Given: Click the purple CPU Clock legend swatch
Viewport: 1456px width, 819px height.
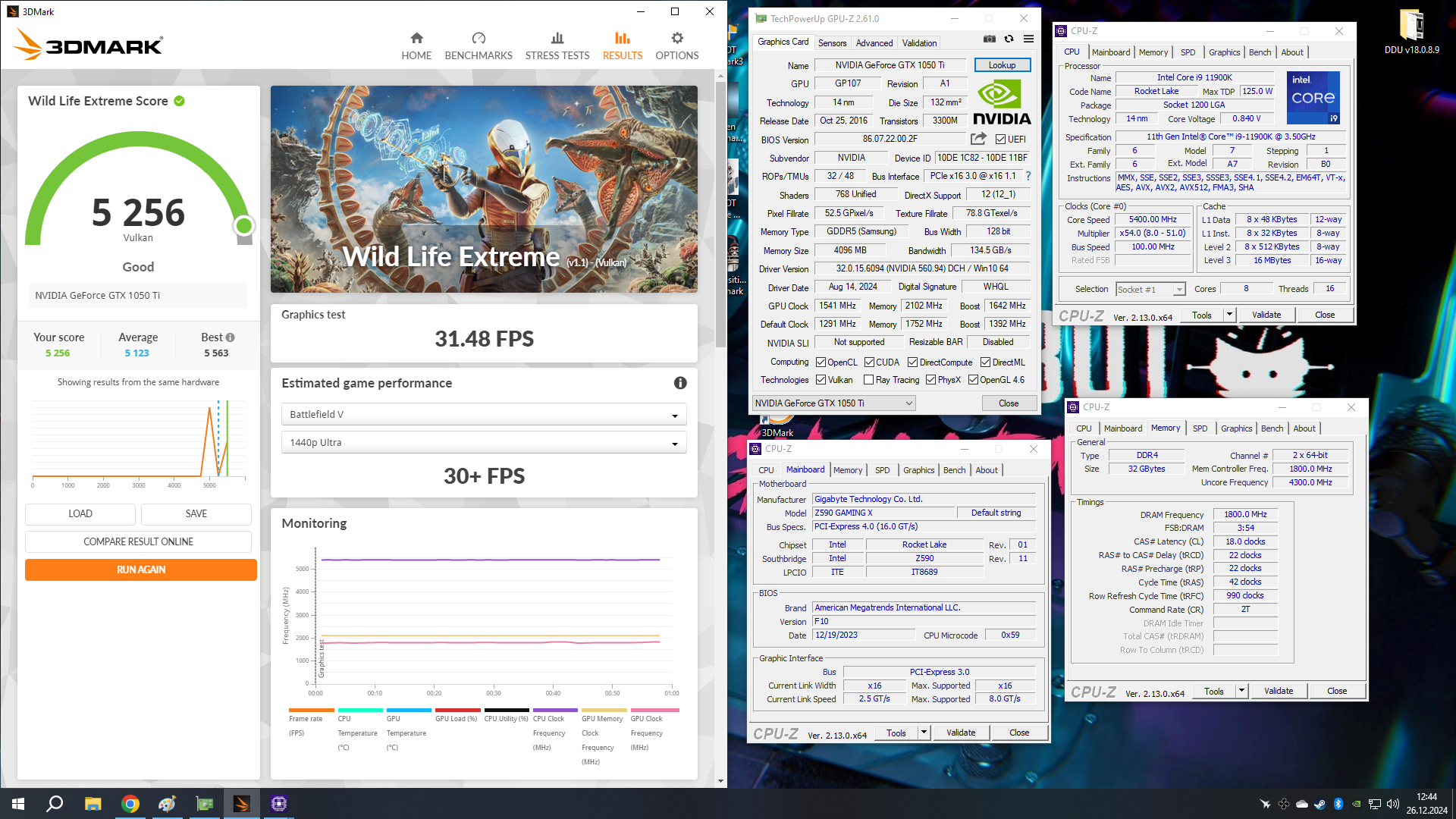Looking at the screenshot, I should (555, 711).
